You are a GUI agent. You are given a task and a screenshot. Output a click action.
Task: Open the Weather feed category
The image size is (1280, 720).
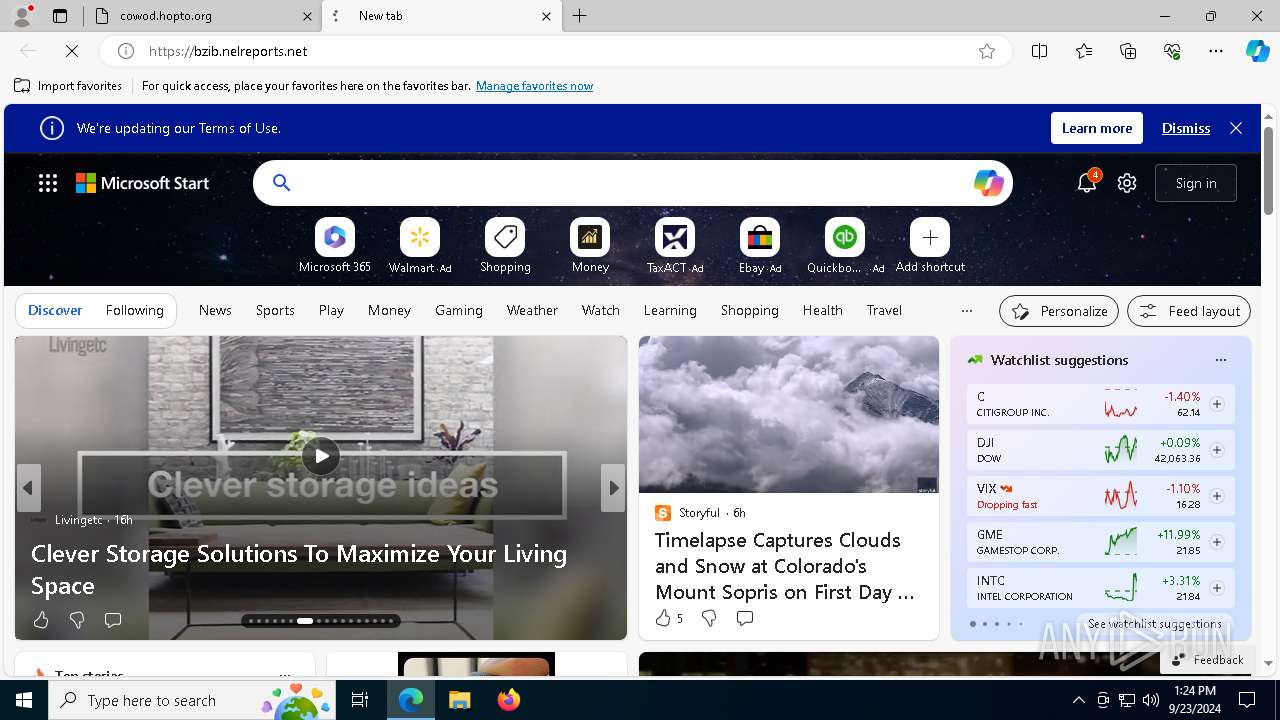click(x=532, y=310)
